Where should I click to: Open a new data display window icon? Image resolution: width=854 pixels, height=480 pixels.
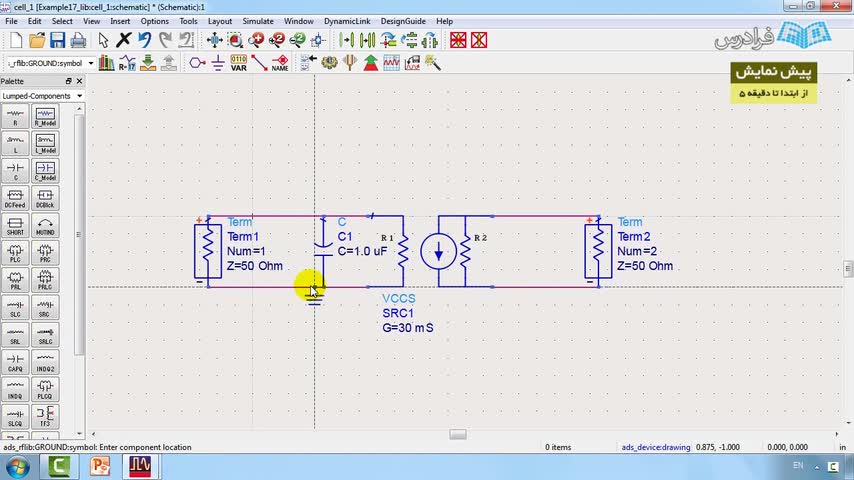(x=391, y=63)
